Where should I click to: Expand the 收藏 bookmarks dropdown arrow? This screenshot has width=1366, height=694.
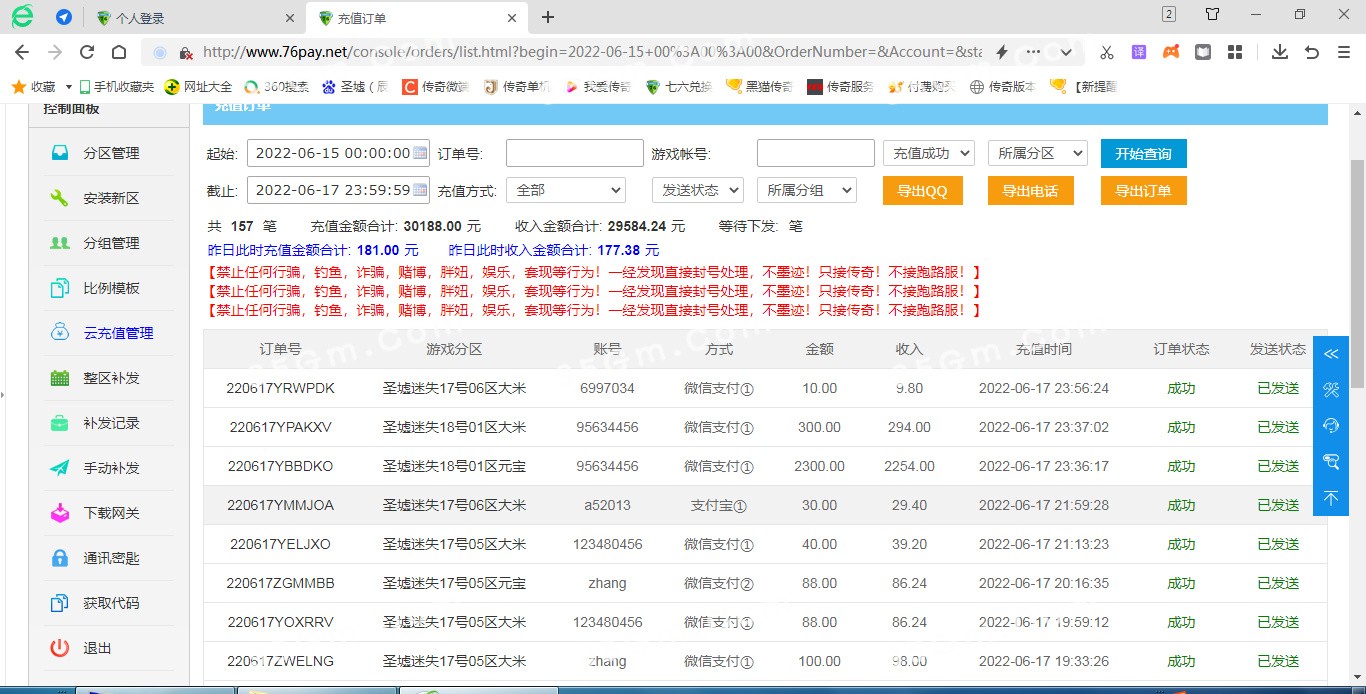click(68, 87)
